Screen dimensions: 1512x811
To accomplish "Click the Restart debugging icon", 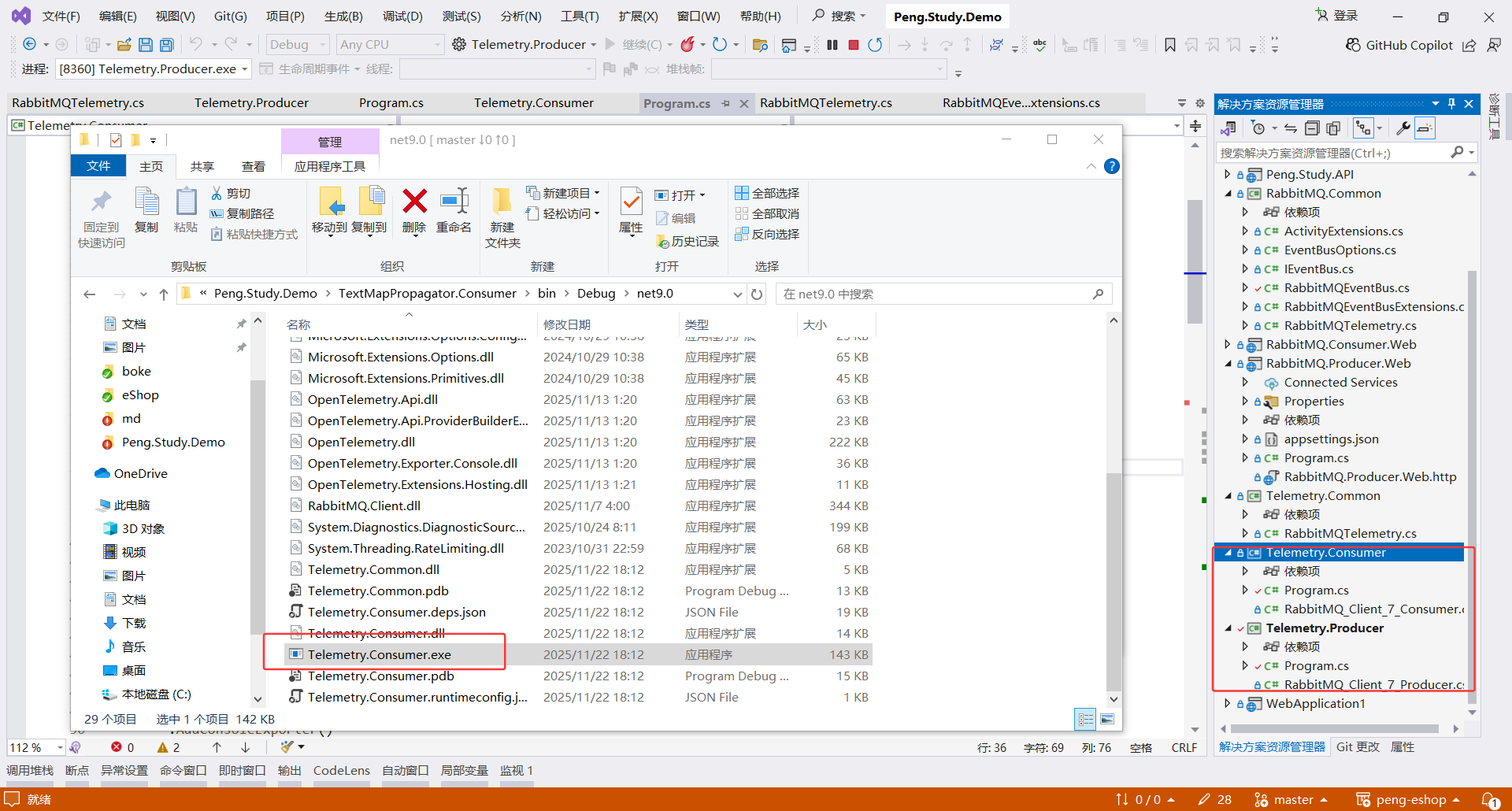I will click(x=875, y=45).
